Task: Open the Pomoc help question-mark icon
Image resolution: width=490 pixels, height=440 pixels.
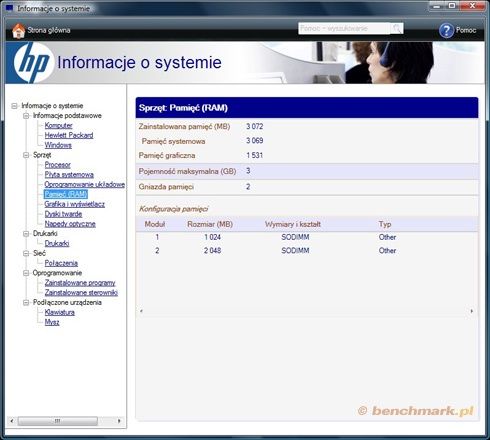Action: point(446,30)
